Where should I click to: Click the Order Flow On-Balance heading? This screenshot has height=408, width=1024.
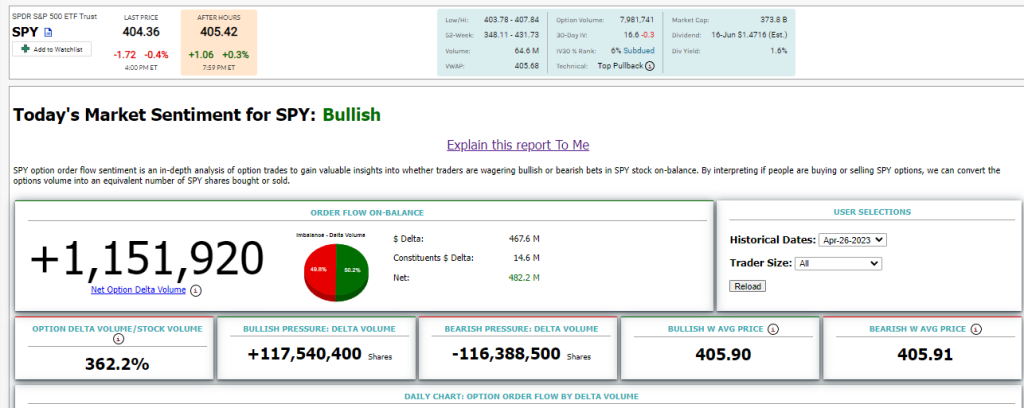tap(367, 212)
